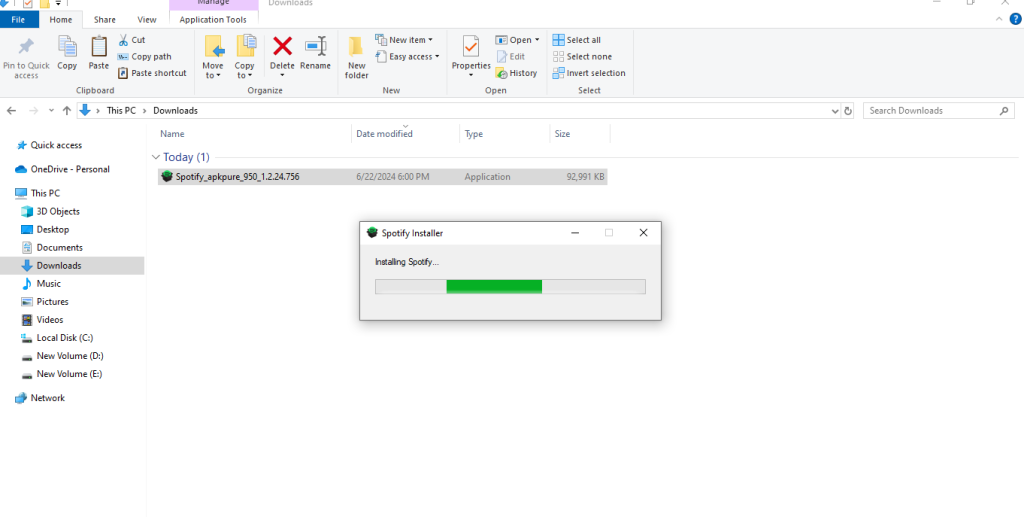
Task: Open Network in navigation pane
Action: (x=40, y=398)
